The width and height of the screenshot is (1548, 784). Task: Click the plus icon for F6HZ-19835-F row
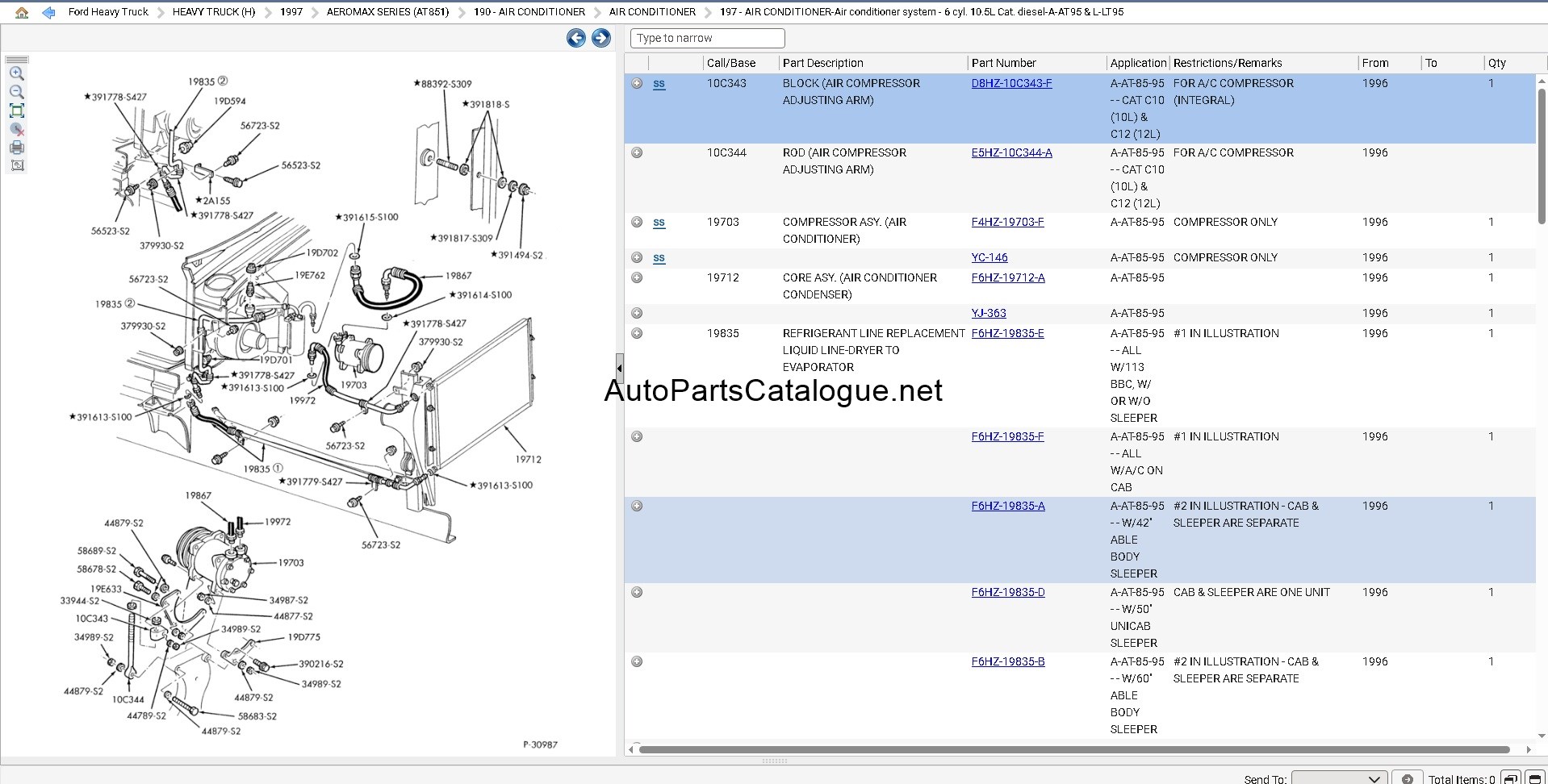pos(637,436)
